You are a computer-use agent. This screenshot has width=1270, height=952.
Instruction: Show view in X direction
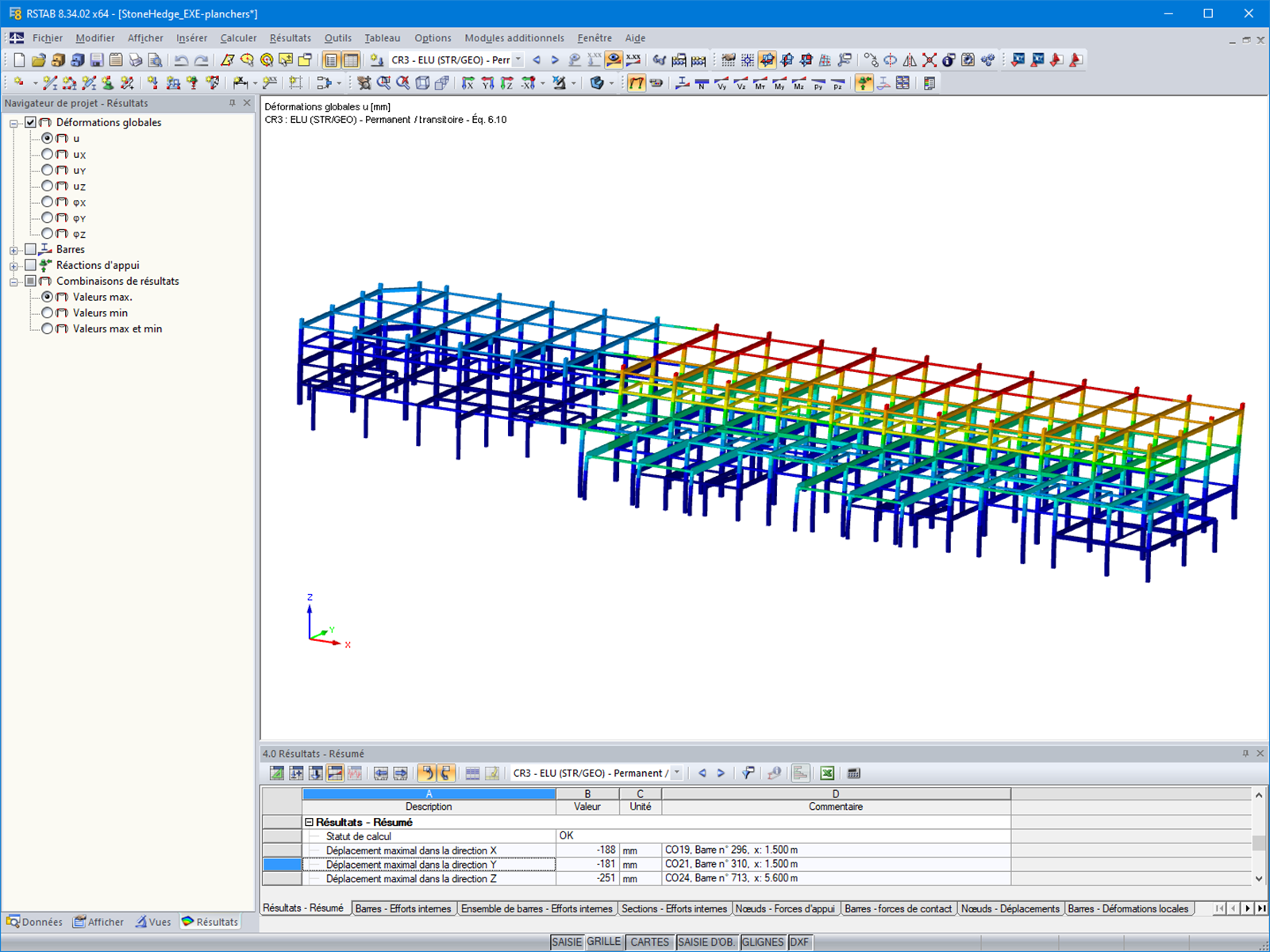[x=468, y=83]
